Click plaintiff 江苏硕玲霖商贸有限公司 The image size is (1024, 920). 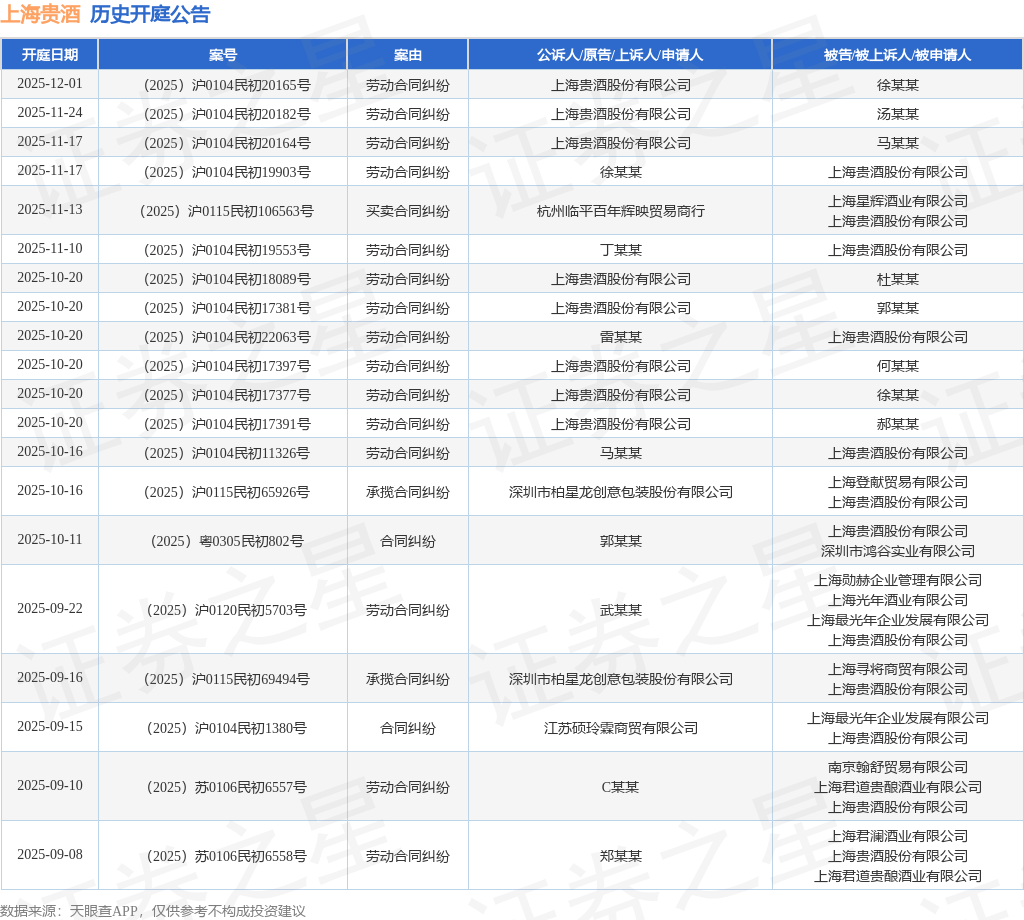[620, 728]
